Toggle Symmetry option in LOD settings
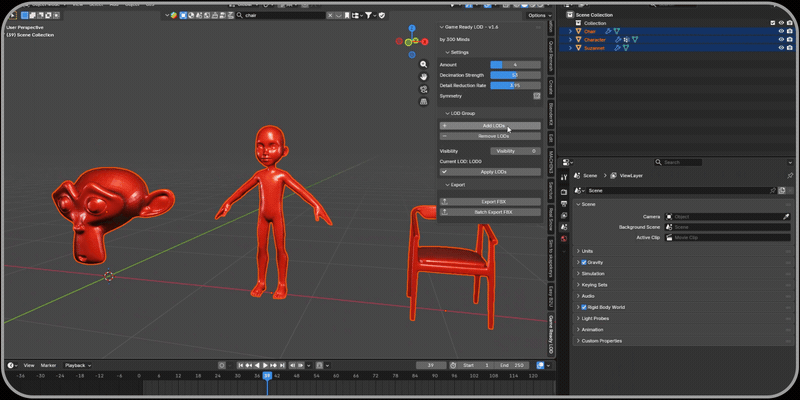This screenshot has height=400, width=800. 537,96
